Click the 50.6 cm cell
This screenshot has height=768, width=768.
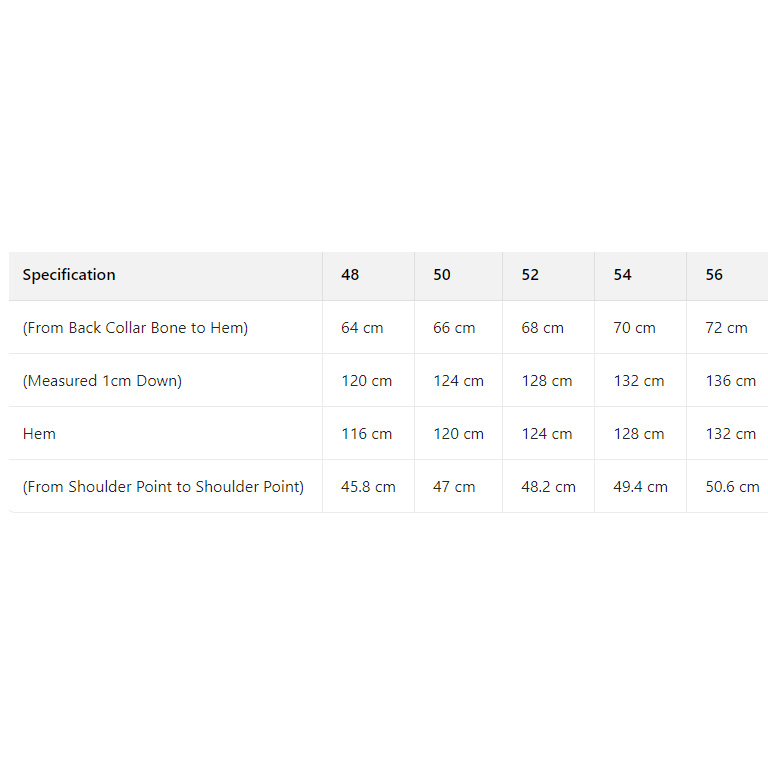pos(732,487)
